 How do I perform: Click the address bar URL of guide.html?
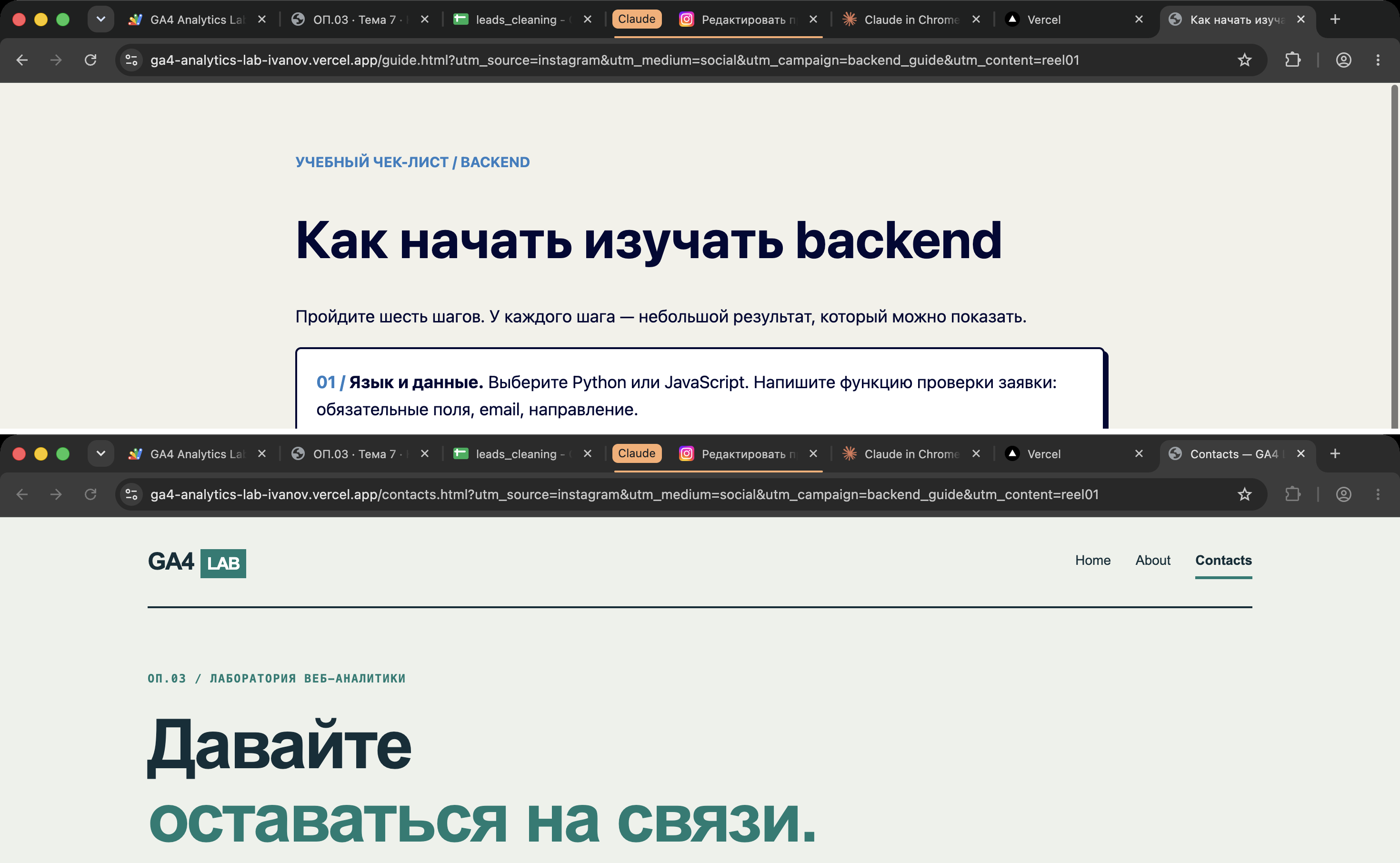614,60
